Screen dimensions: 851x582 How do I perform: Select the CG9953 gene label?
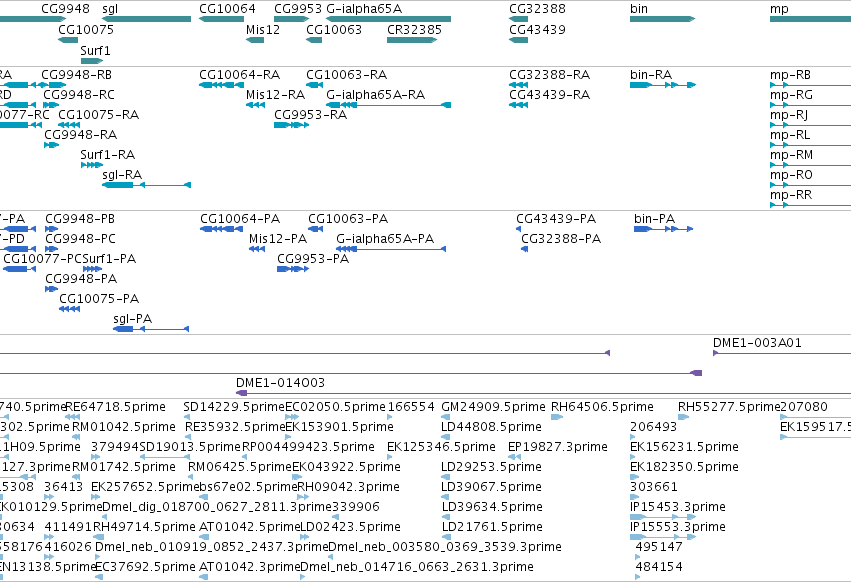point(298,9)
